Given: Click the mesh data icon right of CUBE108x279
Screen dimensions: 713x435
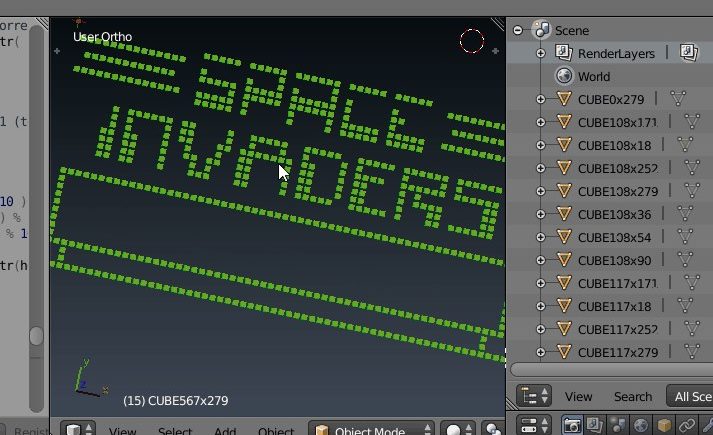Looking at the screenshot, I should point(692,191).
